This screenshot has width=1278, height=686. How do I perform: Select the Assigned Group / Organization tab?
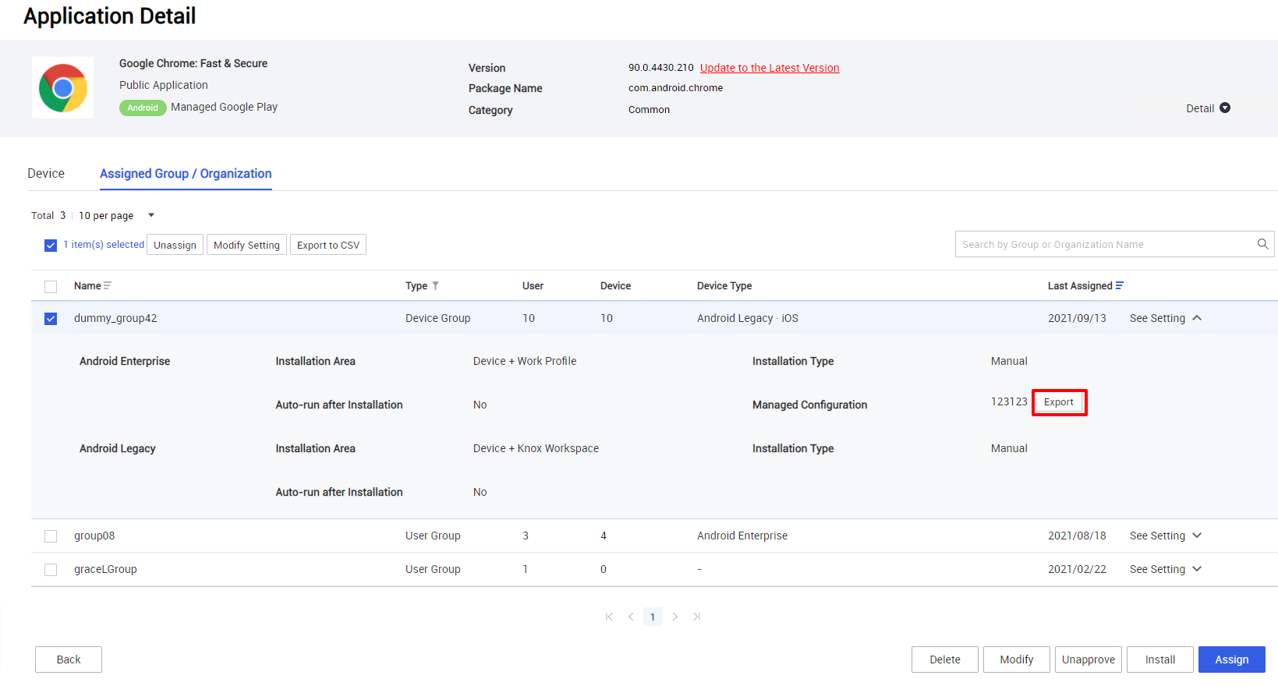click(x=185, y=173)
